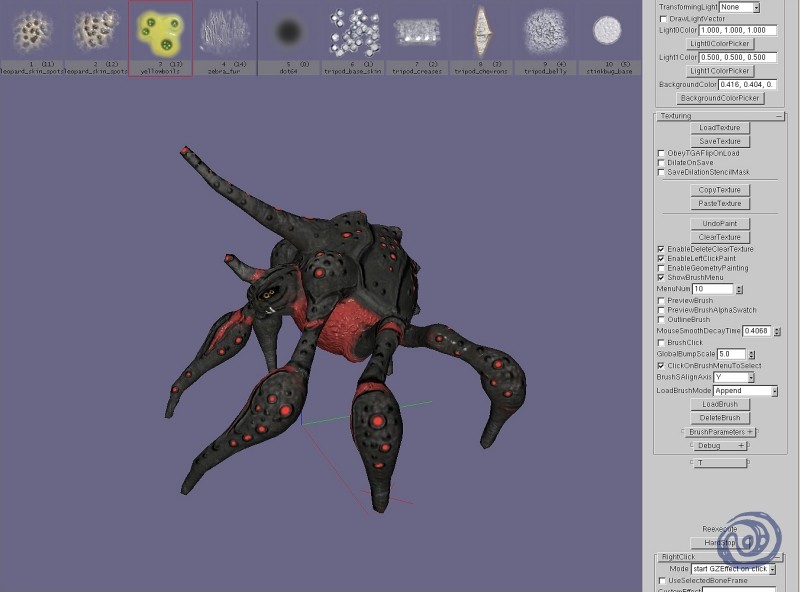The width and height of the screenshot is (800, 592).
Task: Enable OutlineBrush checkbox
Action: pos(661,320)
